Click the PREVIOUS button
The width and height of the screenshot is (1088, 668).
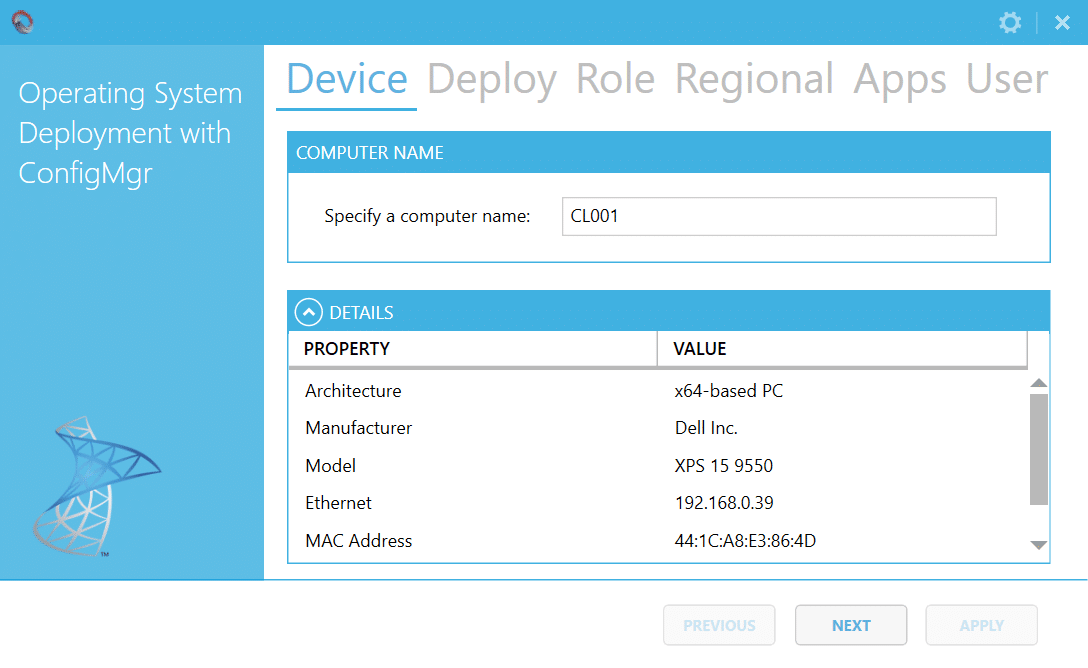(x=719, y=624)
